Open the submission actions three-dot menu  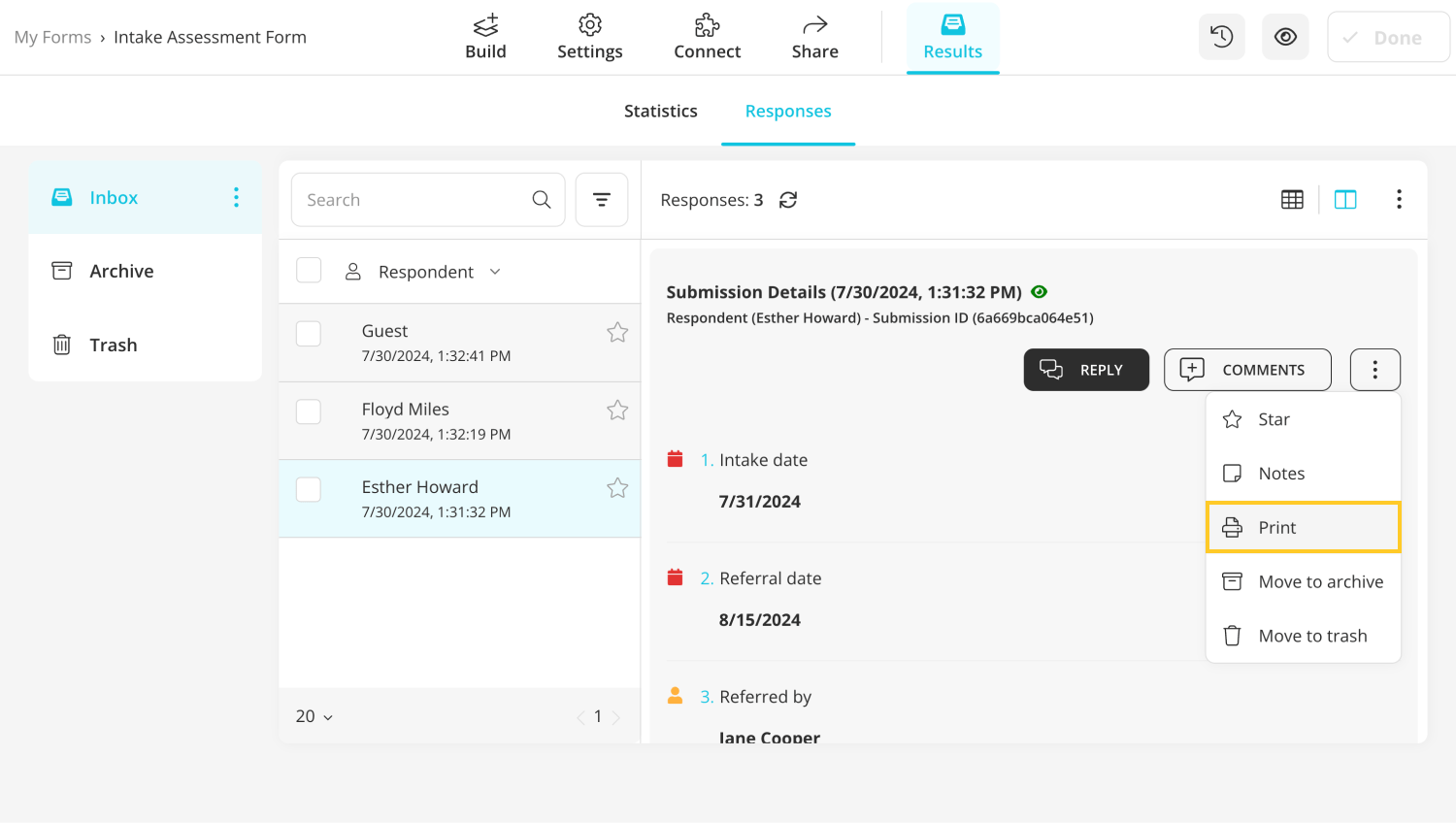[1374, 370]
